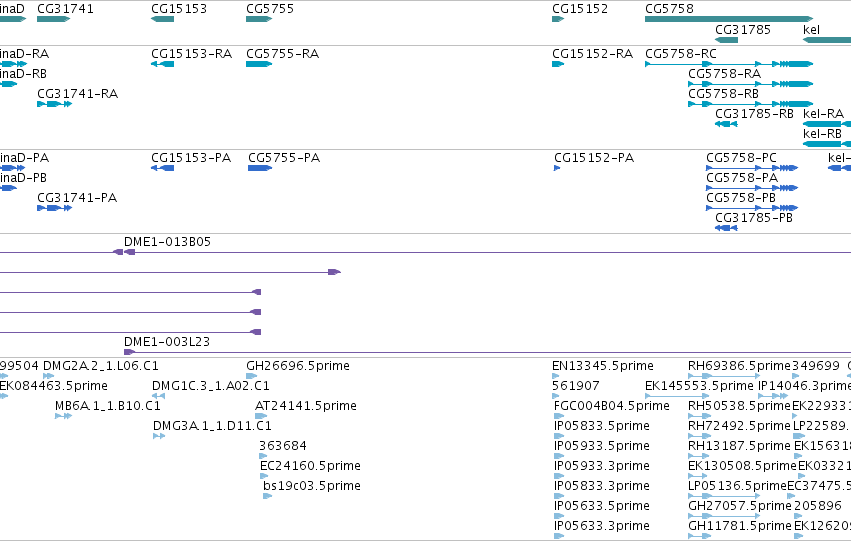This screenshot has width=851, height=541.
Task: Click the bs19c03.5prime EST arrow
Action: pyautogui.click(x=268, y=496)
